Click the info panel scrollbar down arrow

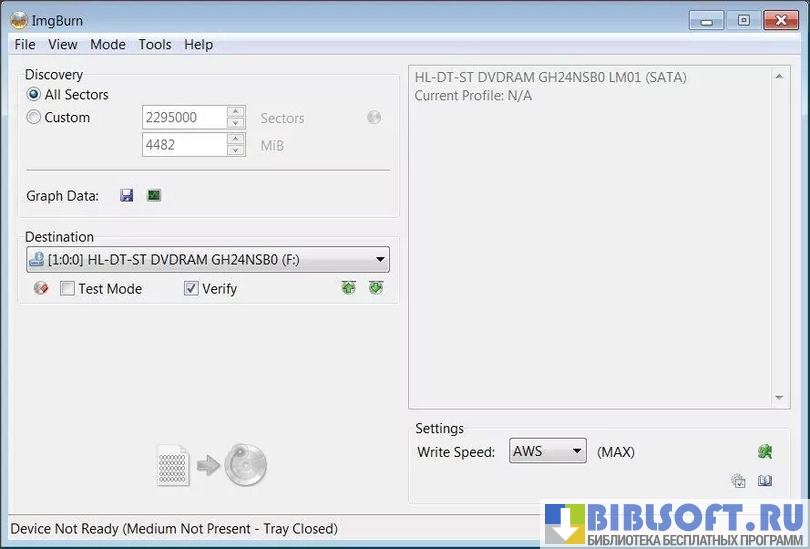[782, 398]
